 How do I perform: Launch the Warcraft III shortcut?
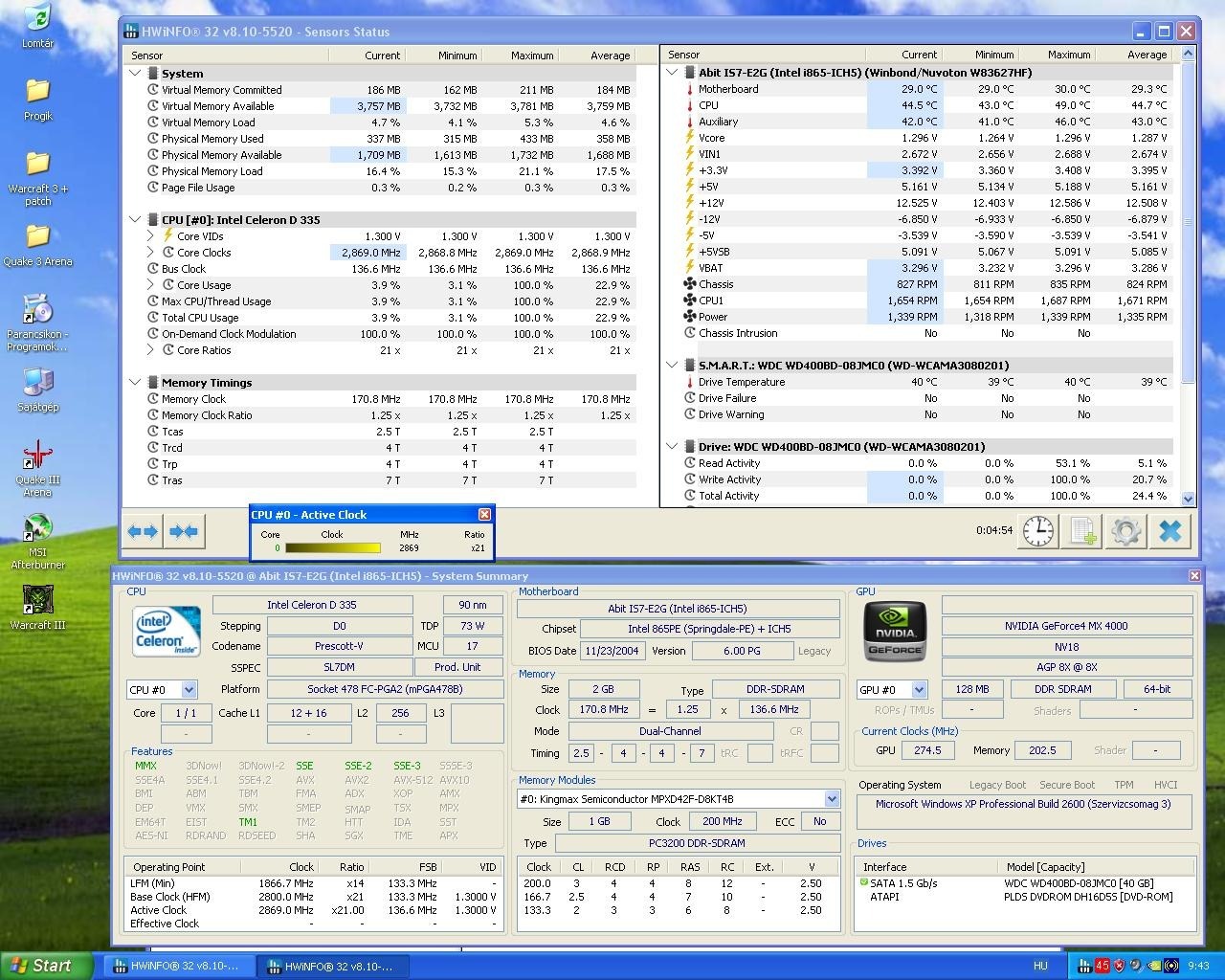tap(37, 608)
